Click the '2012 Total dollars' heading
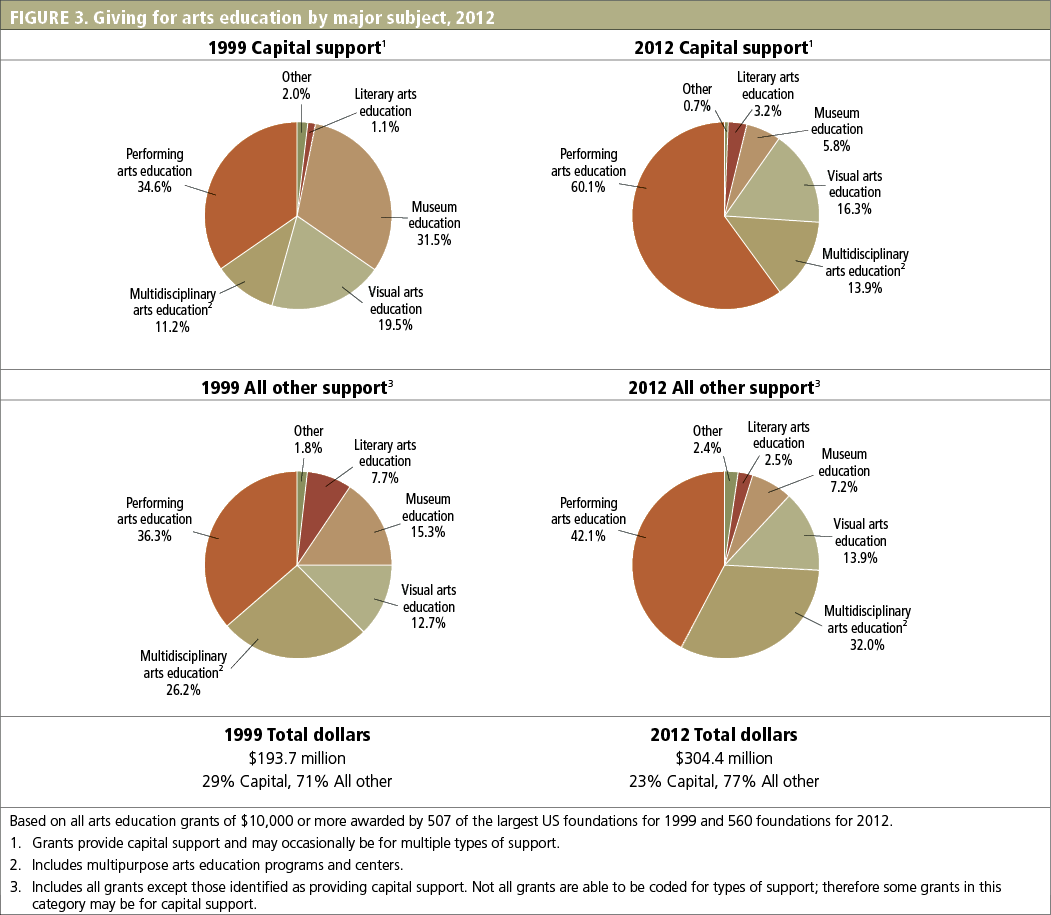Screen dimensions: 1051x915 [724, 735]
